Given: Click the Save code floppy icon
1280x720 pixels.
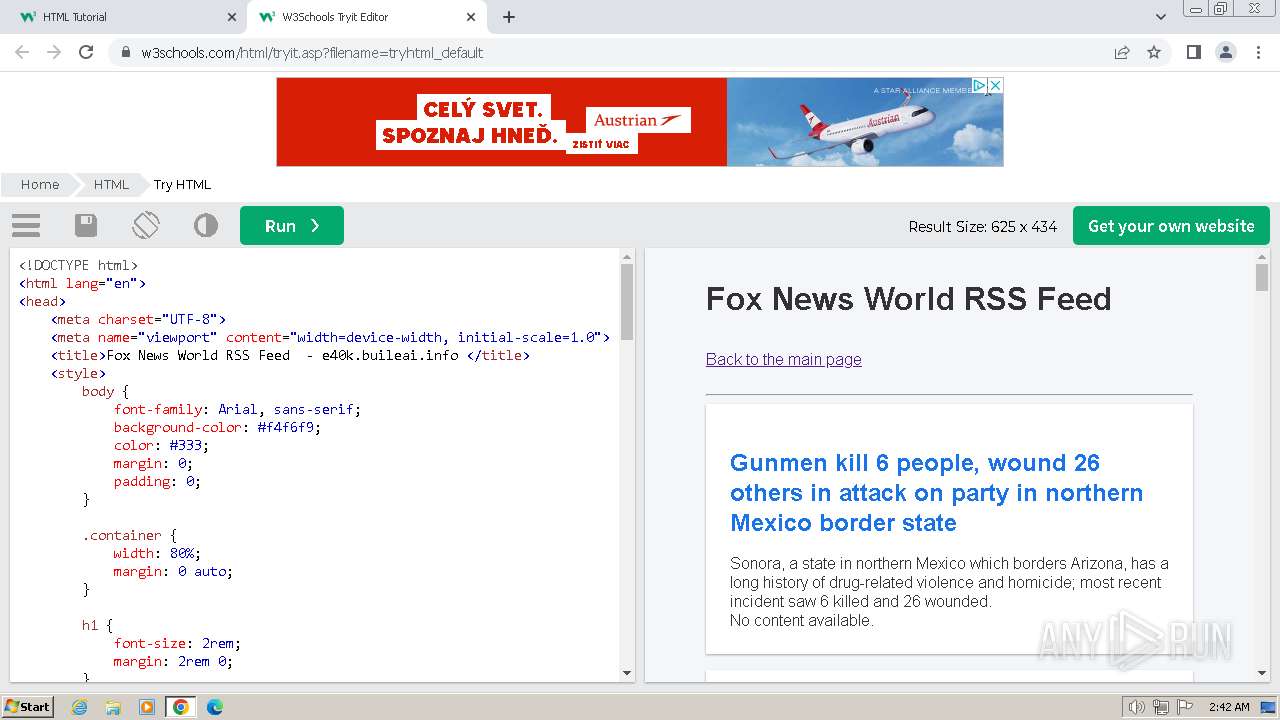Looking at the screenshot, I should [x=86, y=225].
